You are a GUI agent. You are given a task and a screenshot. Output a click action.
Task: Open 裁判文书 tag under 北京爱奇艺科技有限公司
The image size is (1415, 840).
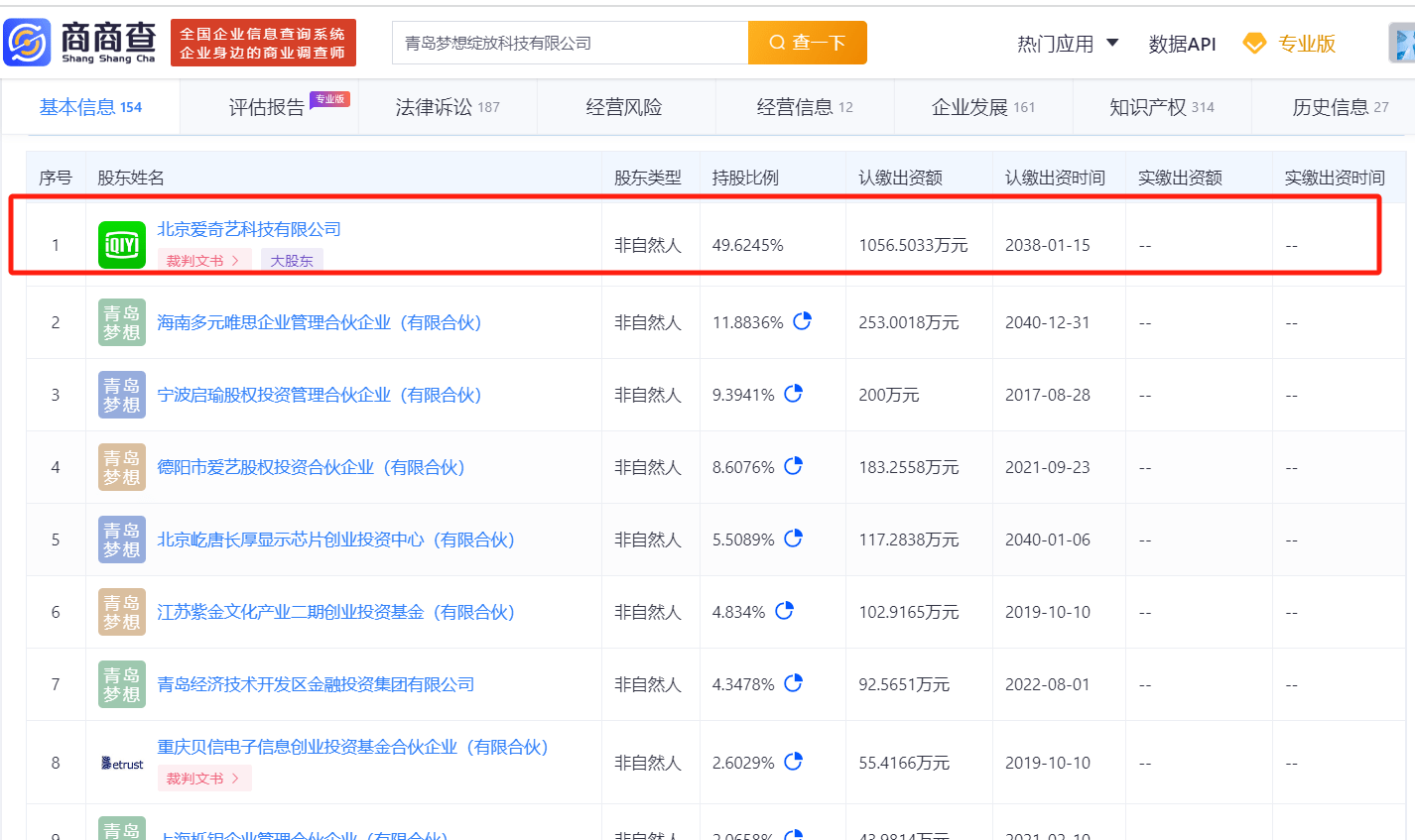click(203, 261)
